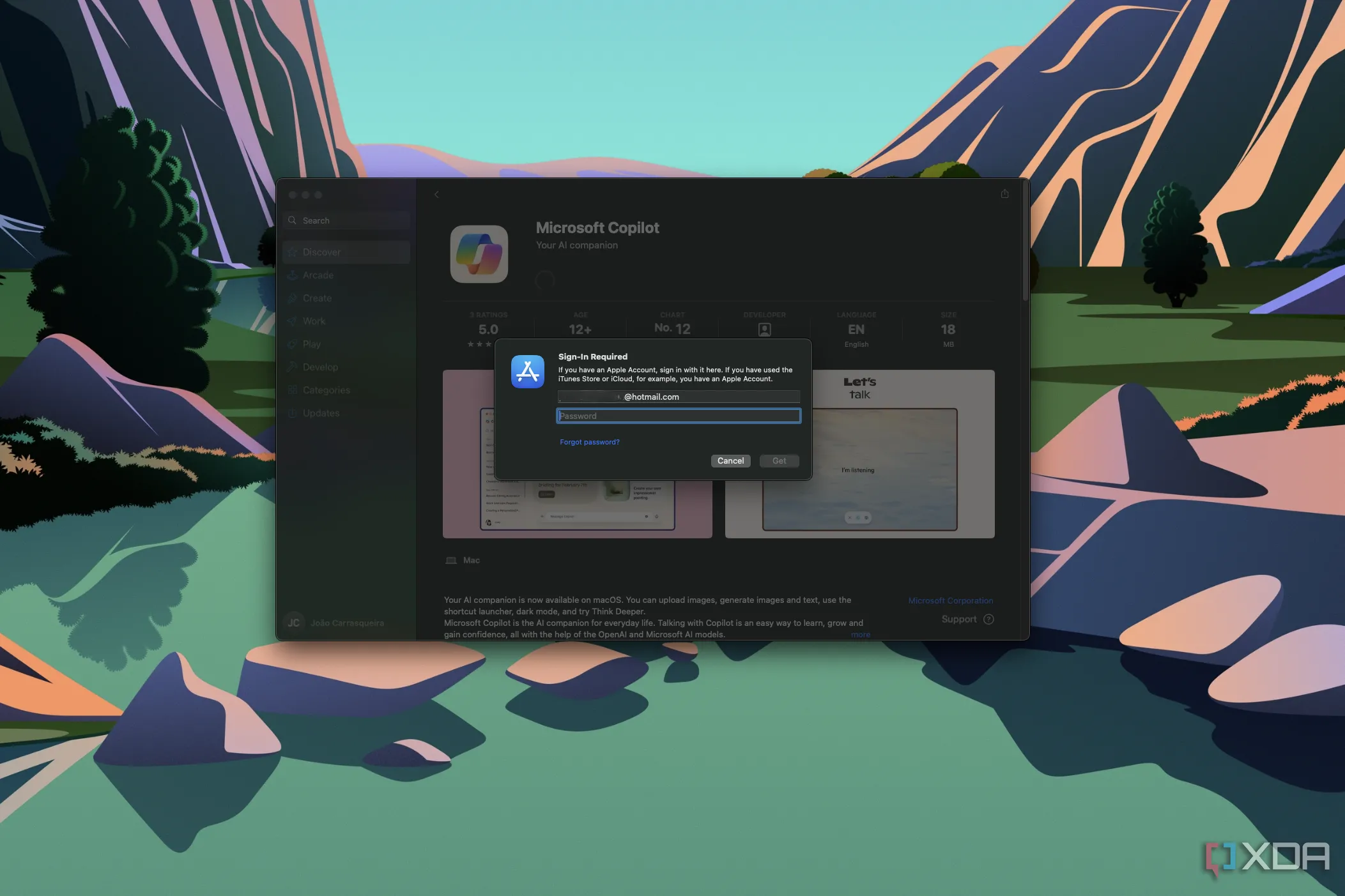The image size is (1345, 896).
Task: Click the Microsoft Copilot app icon
Action: coord(479,254)
